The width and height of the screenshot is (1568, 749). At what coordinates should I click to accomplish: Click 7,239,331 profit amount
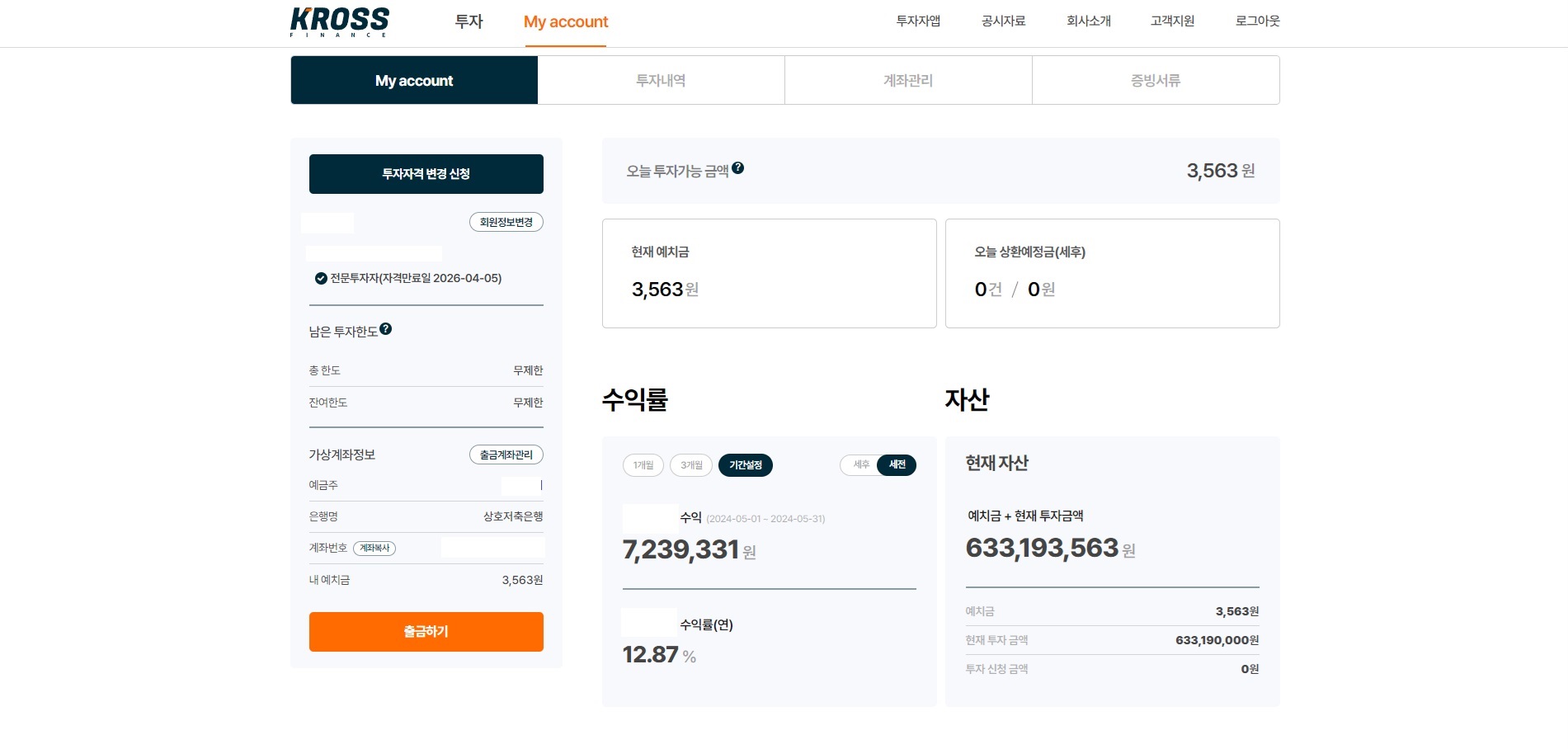tap(680, 549)
